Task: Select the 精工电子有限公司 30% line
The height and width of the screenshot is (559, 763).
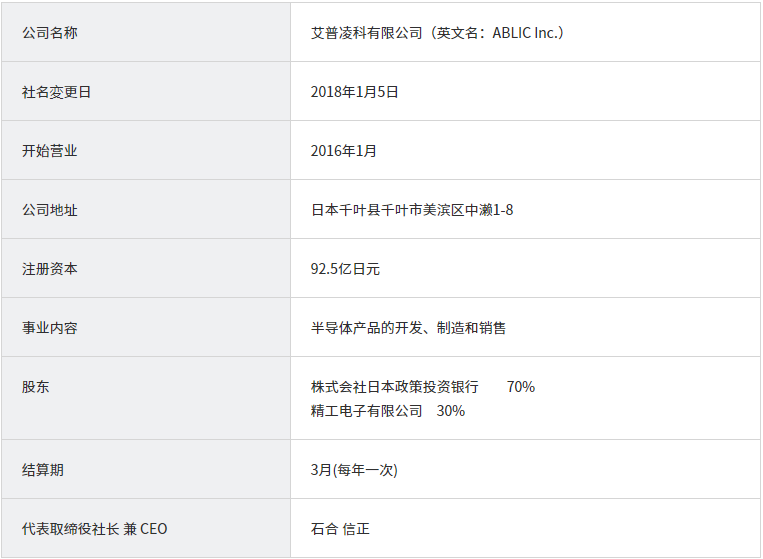Action: pyautogui.click(x=388, y=411)
